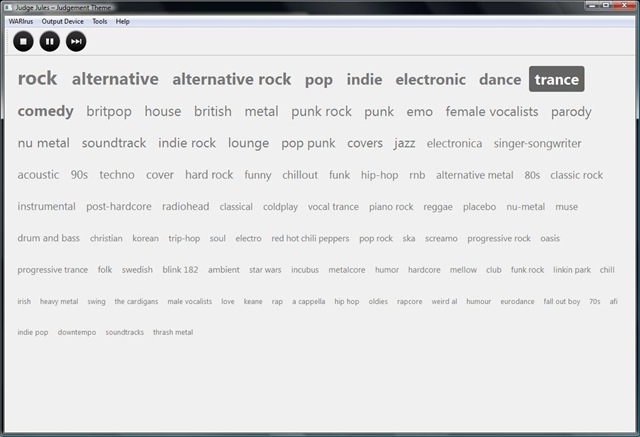
Task: Select the blink 182 tag
Action: pyautogui.click(x=180, y=270)
